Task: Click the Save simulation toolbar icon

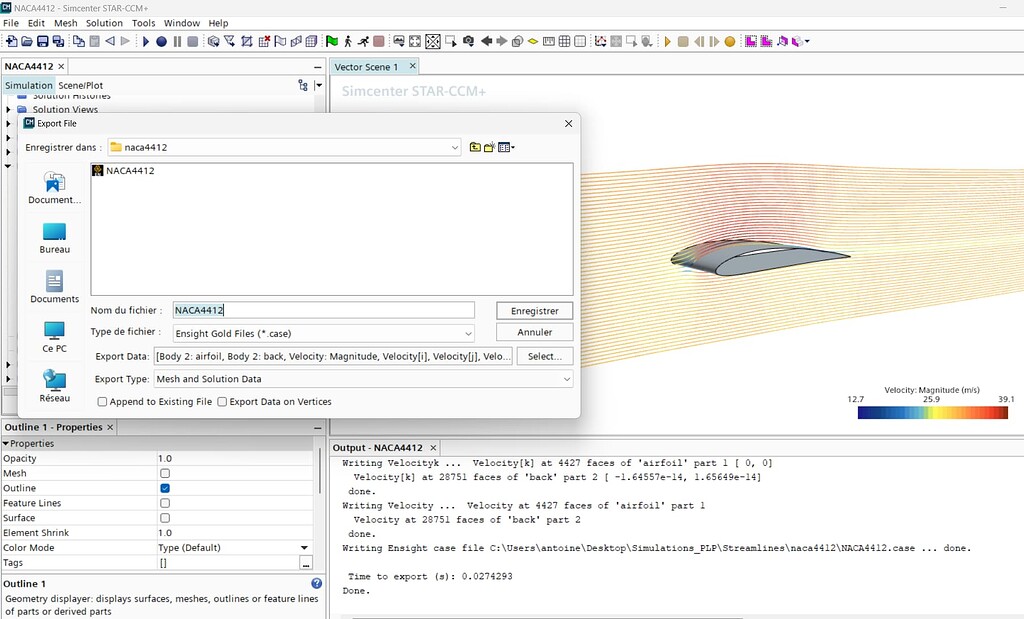Action: tap(42, 41)
